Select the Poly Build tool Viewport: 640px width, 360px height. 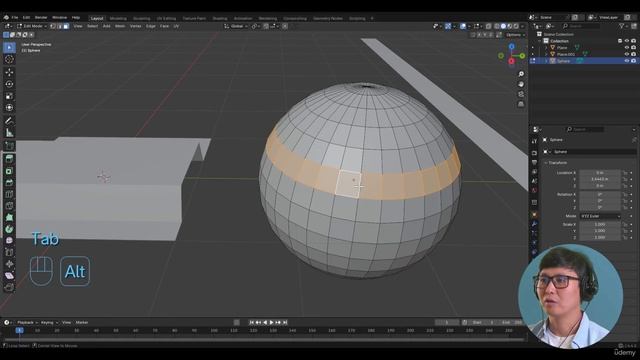(9, 218)
